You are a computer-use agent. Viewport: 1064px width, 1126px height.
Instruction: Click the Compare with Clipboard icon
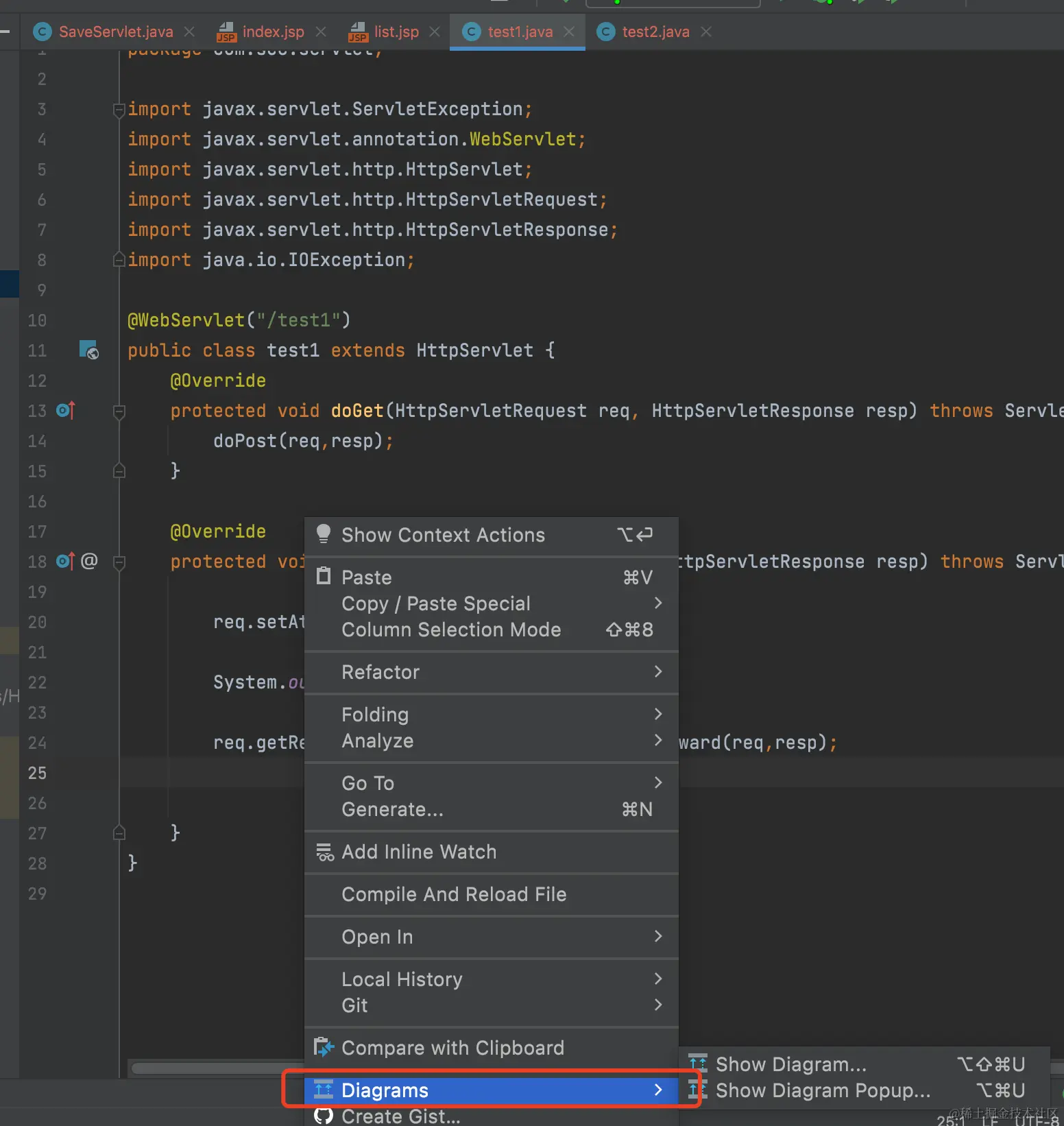pyautogui.click(x=324, y=1047)
